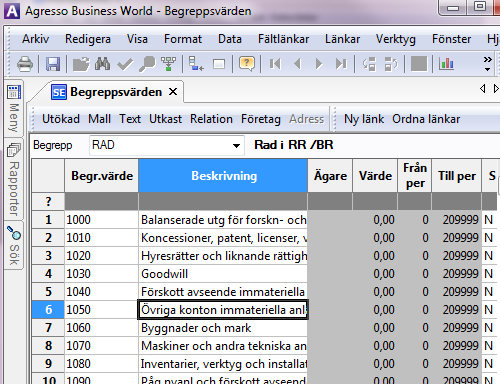The width and height of the screenshot is (500, 384).
Task: Click the expand-levels toolbar icon
Action: 369,64
